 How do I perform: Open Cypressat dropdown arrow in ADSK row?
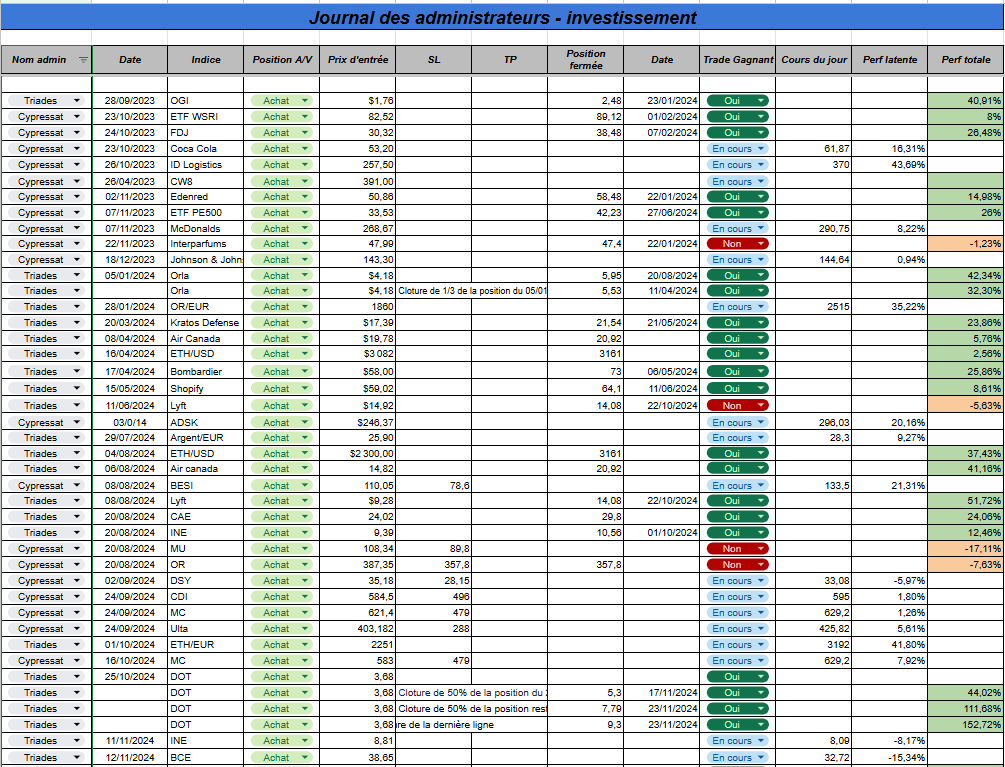click(x=77, y=422)
